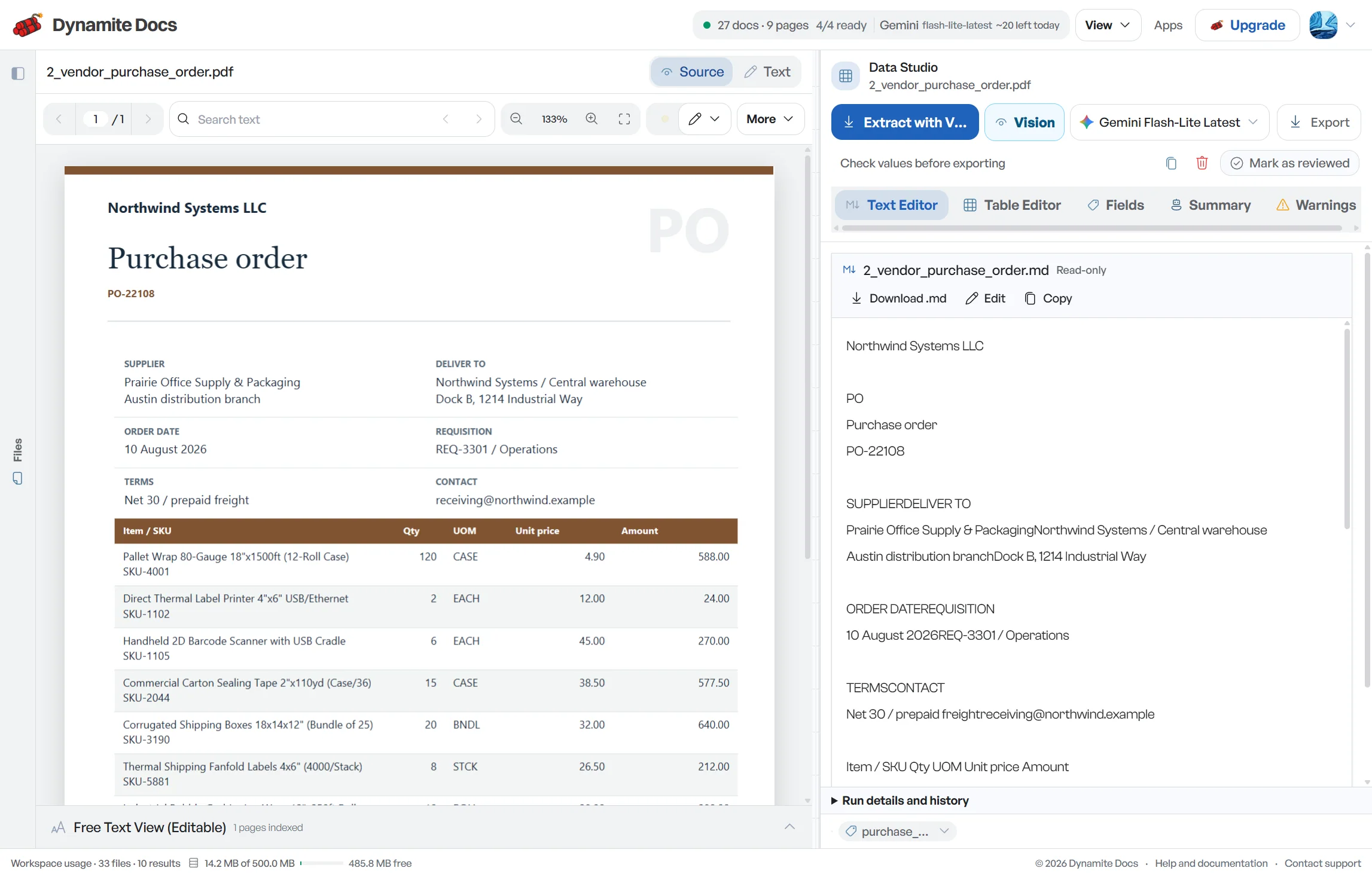This screenshot has width=1372, height=877.
Task: Open Apps in top bar
Action: [x=1168, y=25]
